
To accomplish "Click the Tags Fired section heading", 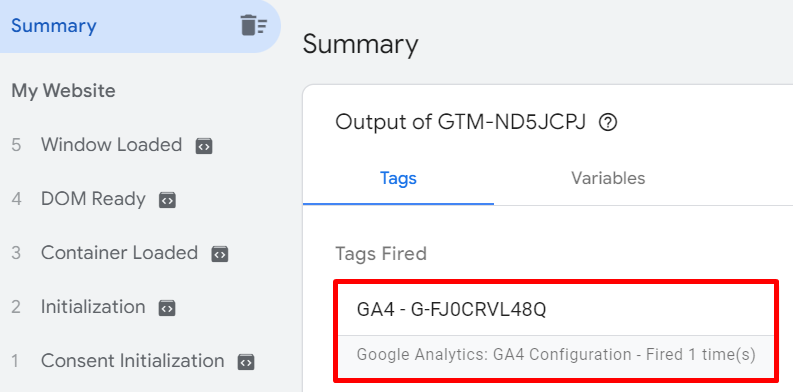I will pyautogui.click(x=381, y=253).
